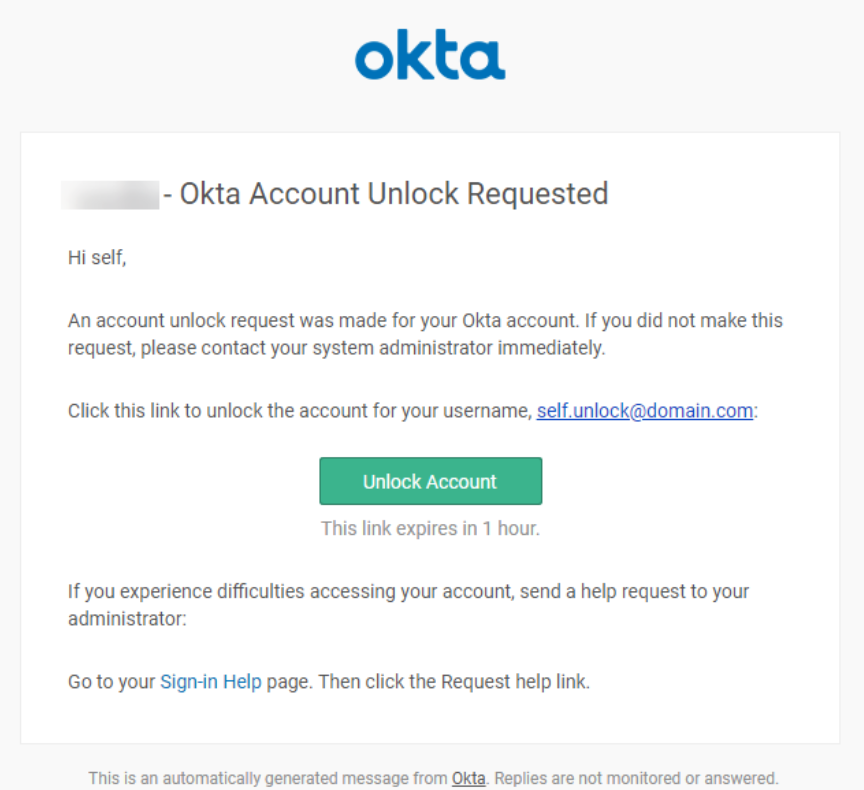Follow the underlined Okta link in footer

tap(468, 778)
